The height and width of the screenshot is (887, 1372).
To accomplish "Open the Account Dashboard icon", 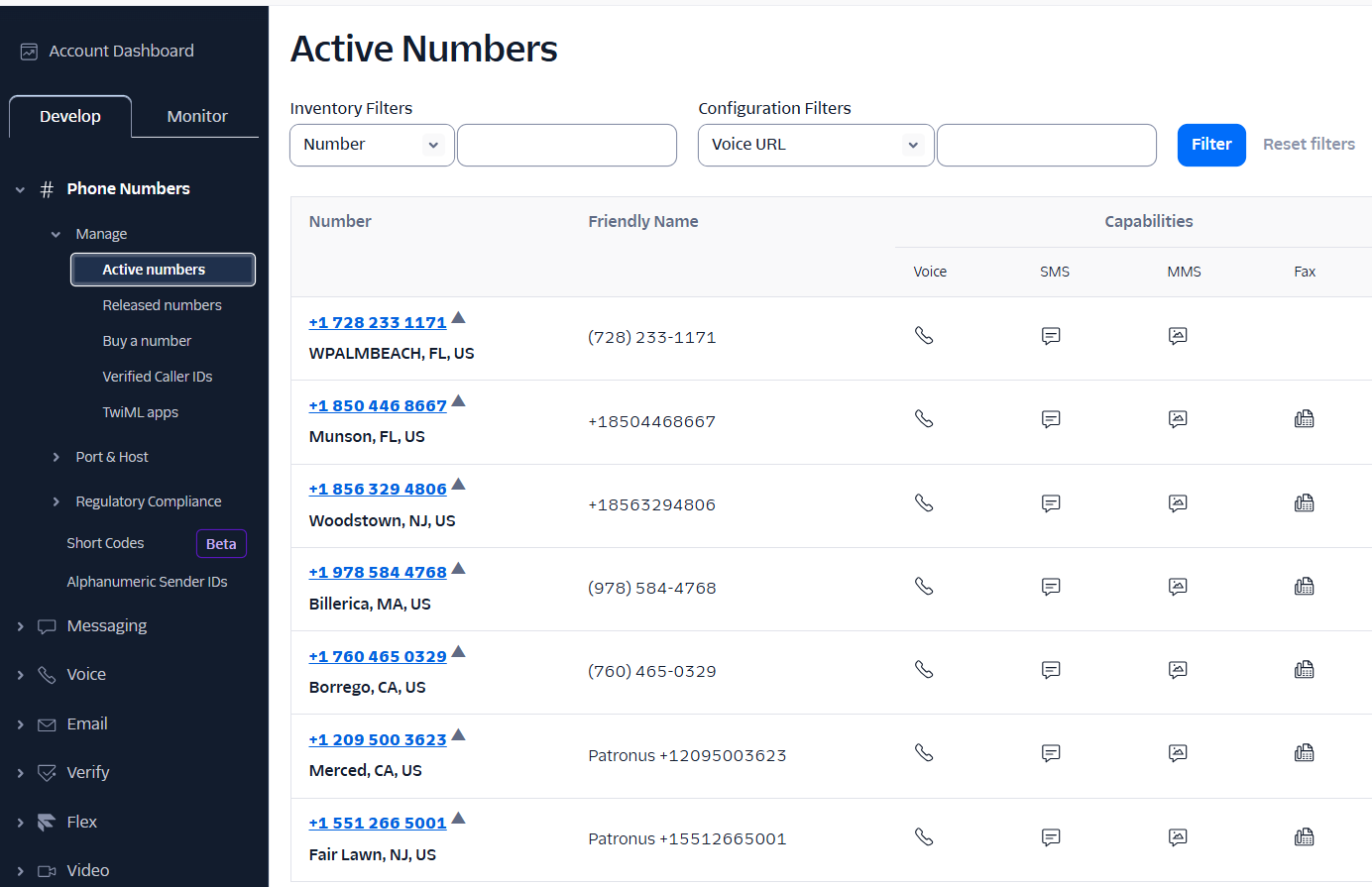I will (29, 50).
